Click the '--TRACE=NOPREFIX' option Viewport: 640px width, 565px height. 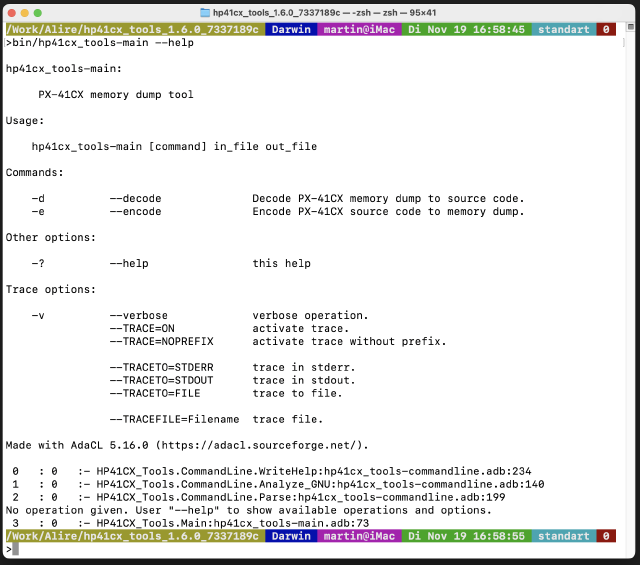[161, 342]
